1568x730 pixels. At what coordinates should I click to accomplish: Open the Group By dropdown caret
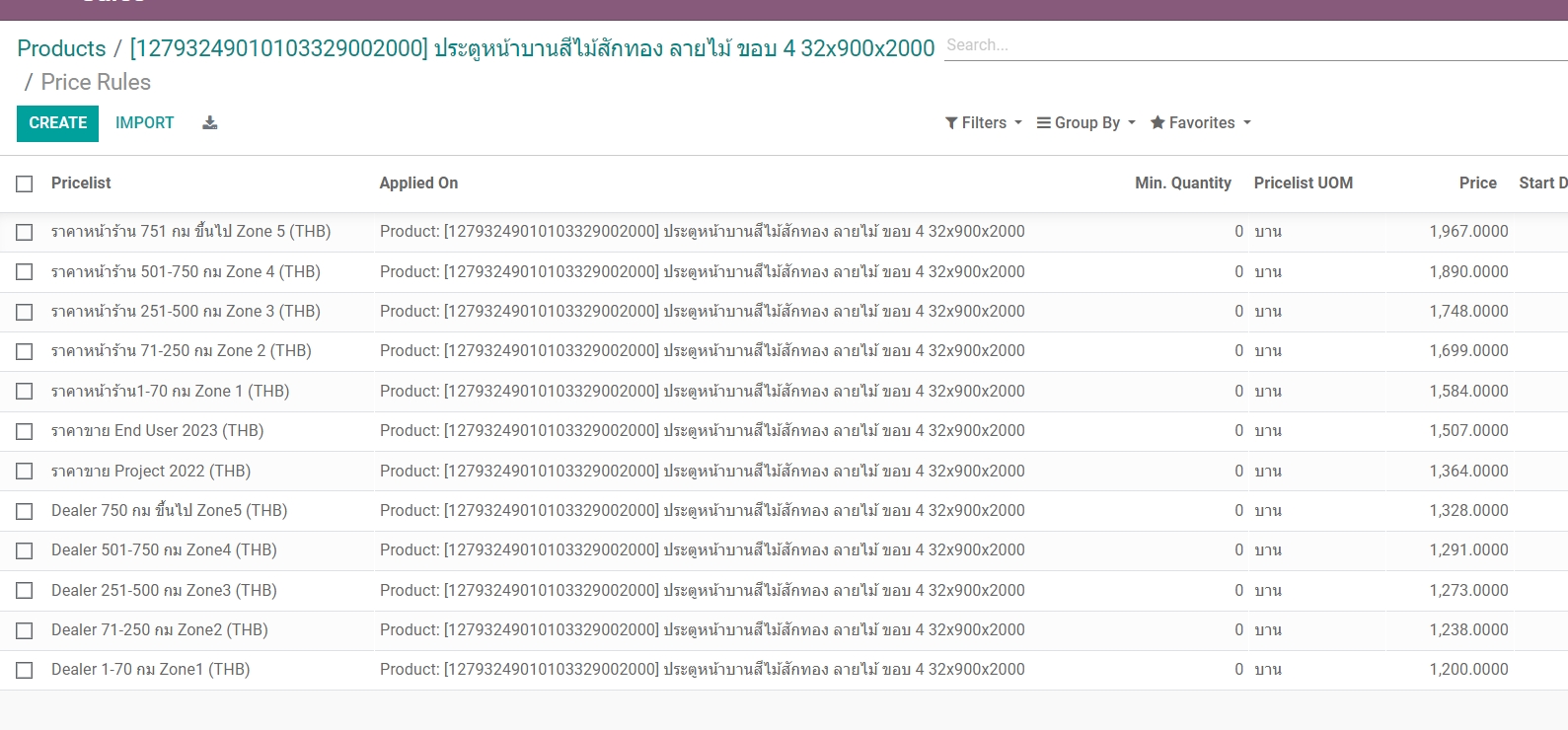[1132, 123]
